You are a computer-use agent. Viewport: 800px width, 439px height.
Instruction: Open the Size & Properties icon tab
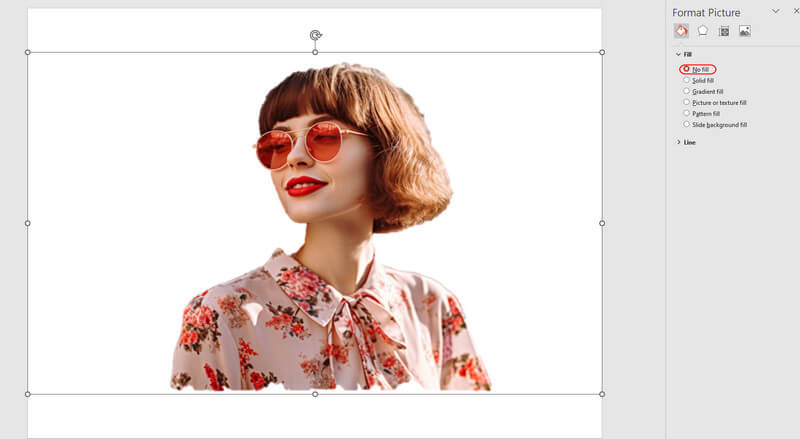(x=724, y=31)
